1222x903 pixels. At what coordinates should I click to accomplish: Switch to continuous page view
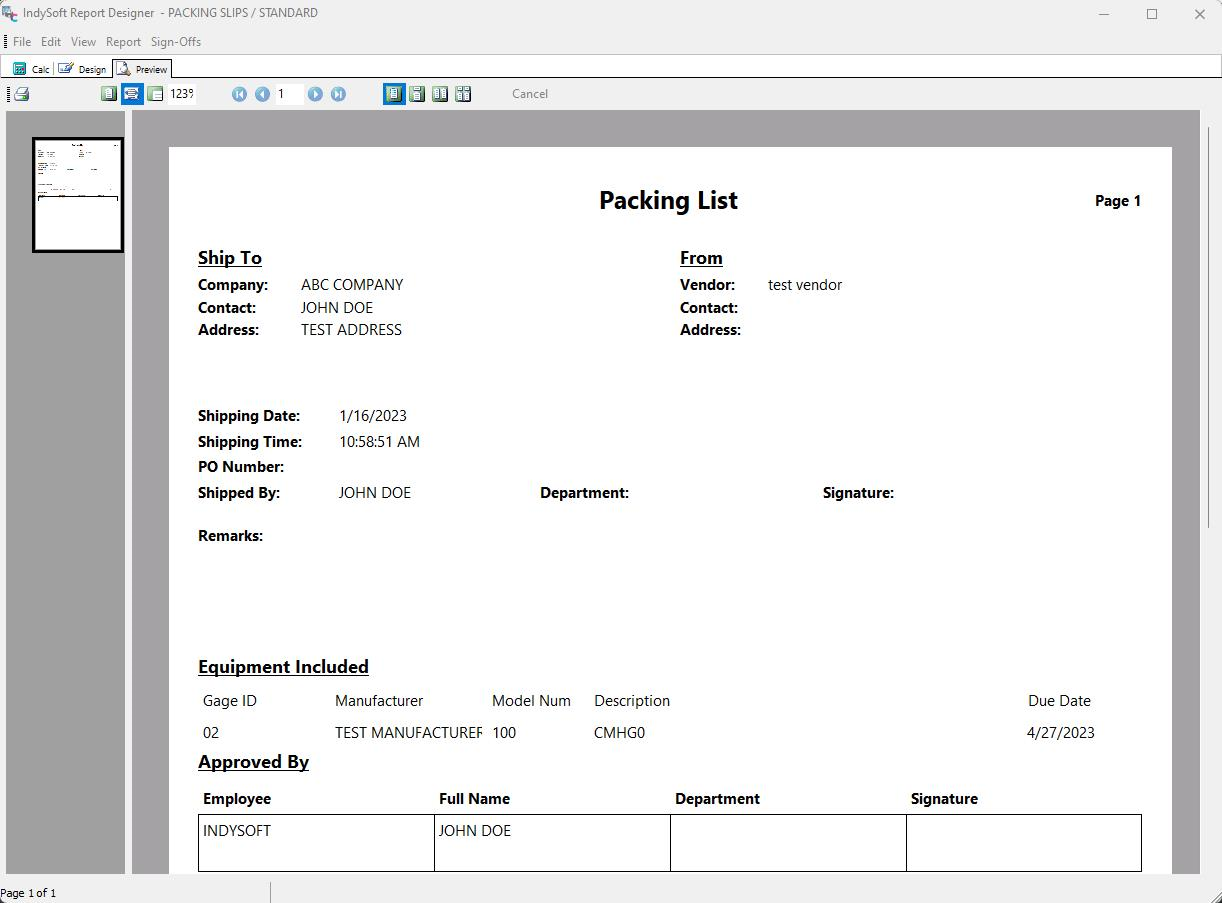417,94
